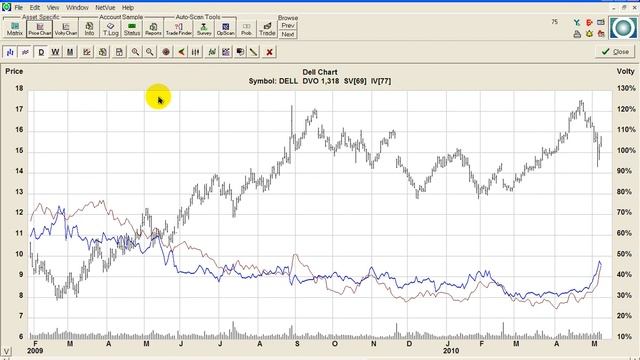640x360 pixels.
Task: Click the red folder icon at top right
Action: pos(601,34)
